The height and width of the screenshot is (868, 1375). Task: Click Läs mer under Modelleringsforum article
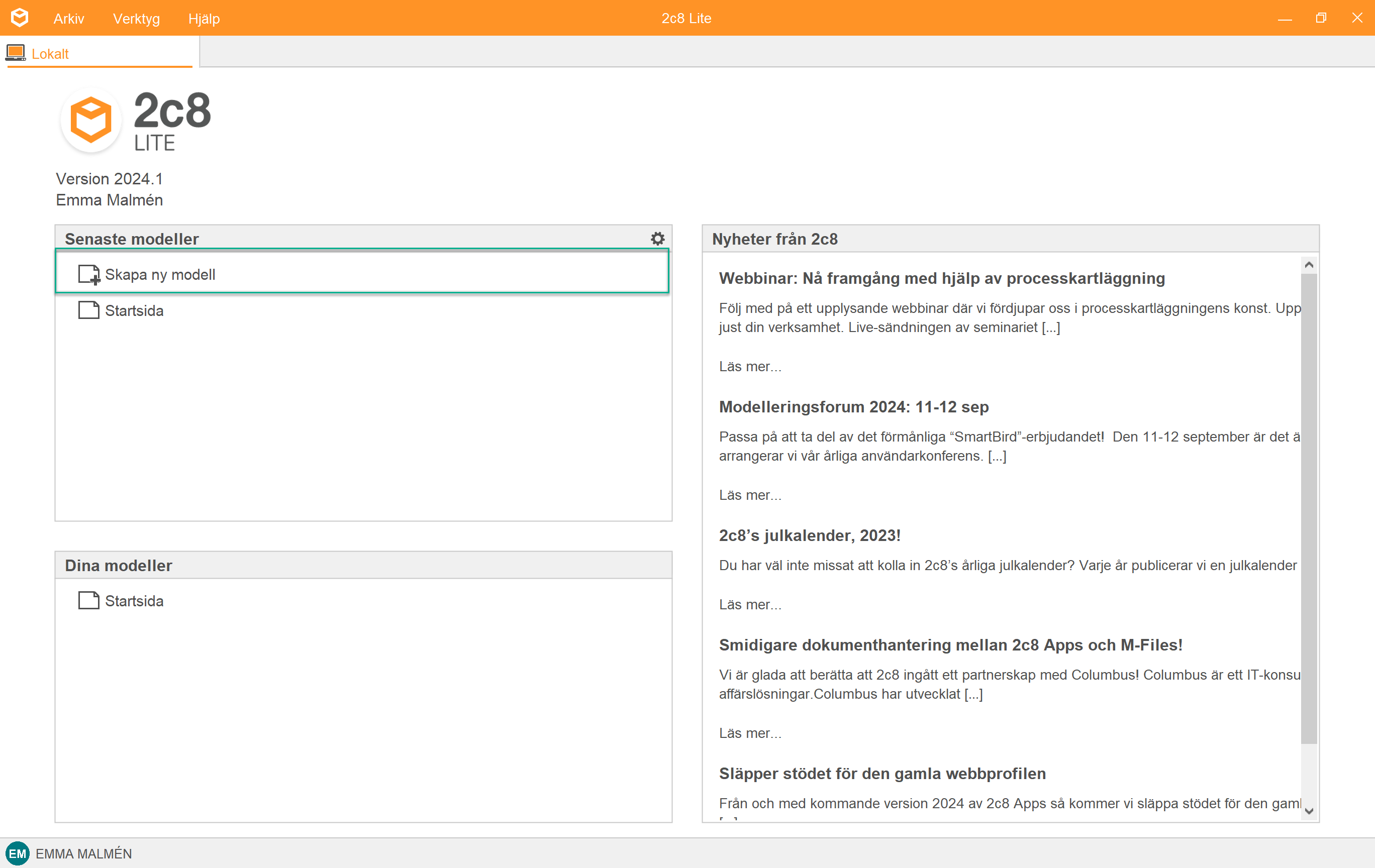[x=750, y=495]
